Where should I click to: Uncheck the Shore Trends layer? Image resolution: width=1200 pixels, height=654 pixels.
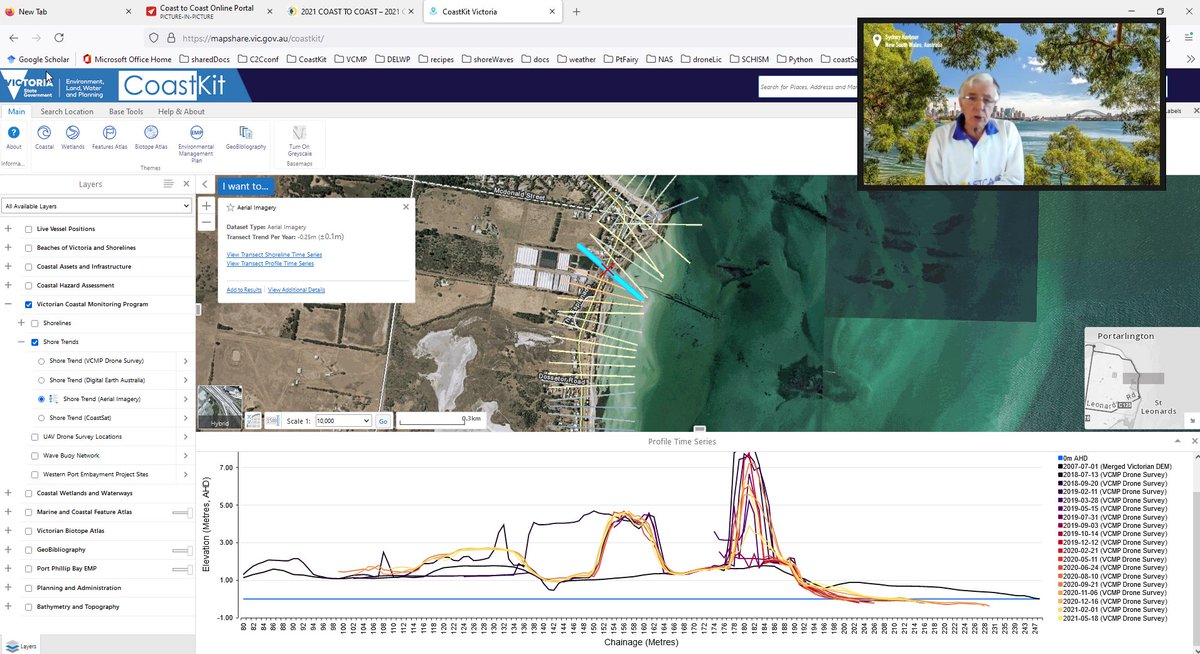click(35, 342)
